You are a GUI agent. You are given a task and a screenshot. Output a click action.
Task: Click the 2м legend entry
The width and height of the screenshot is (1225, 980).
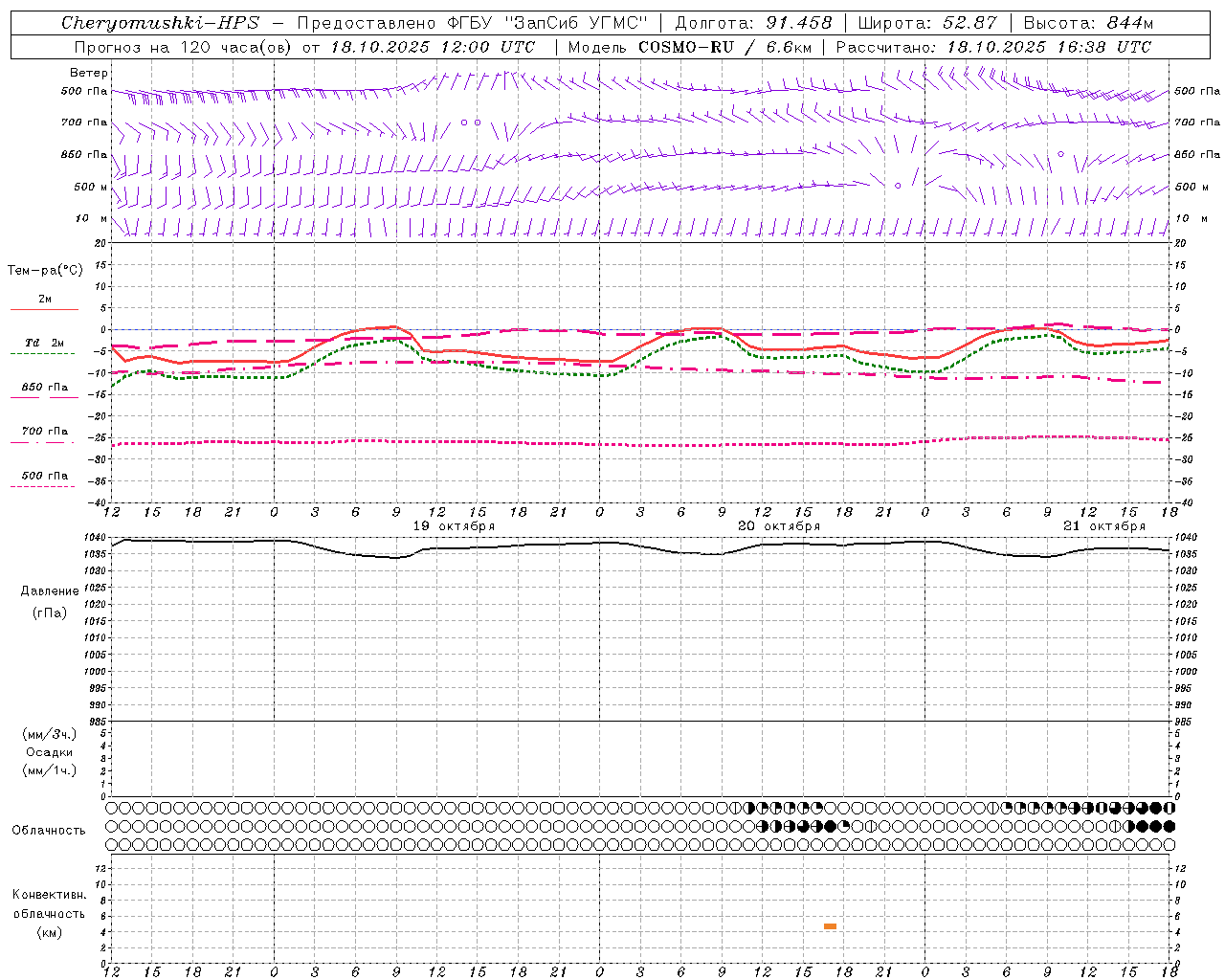point(45,300)
